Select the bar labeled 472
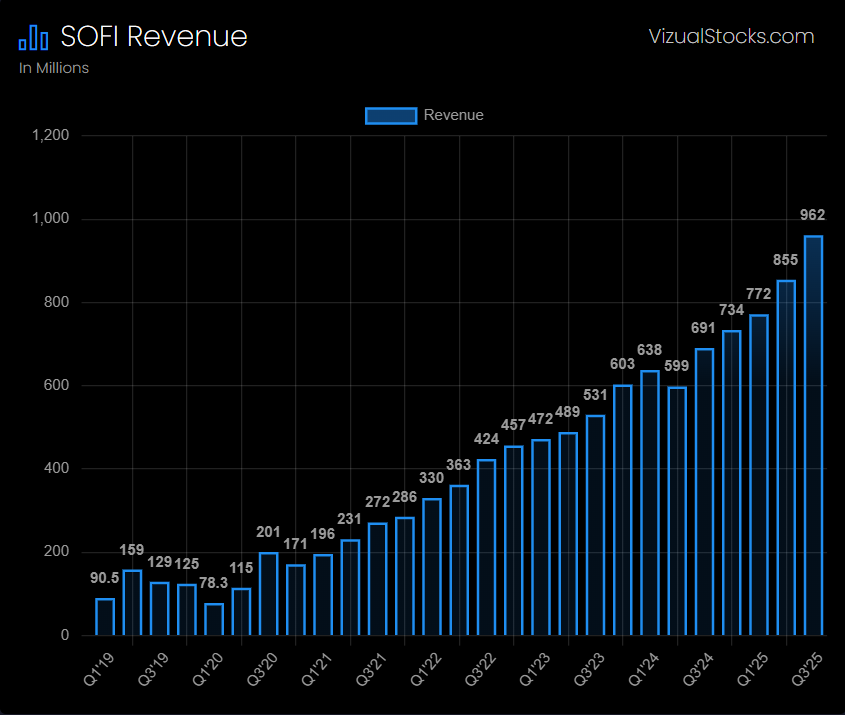 pos(541,537)
